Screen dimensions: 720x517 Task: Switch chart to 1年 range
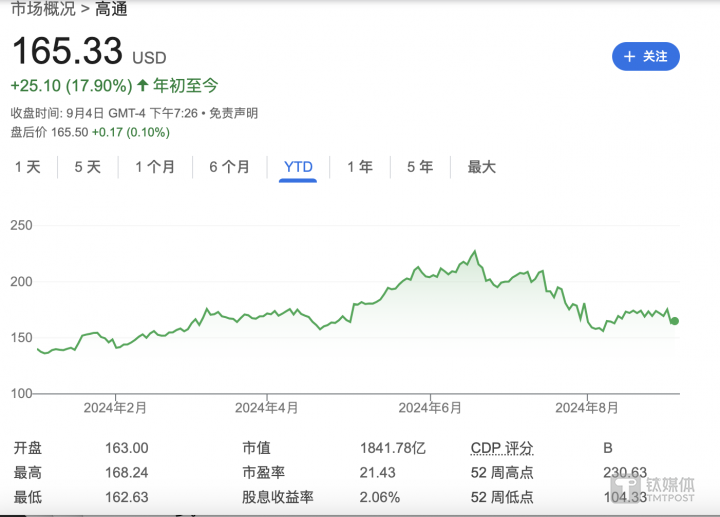click(x=360, y=167)
